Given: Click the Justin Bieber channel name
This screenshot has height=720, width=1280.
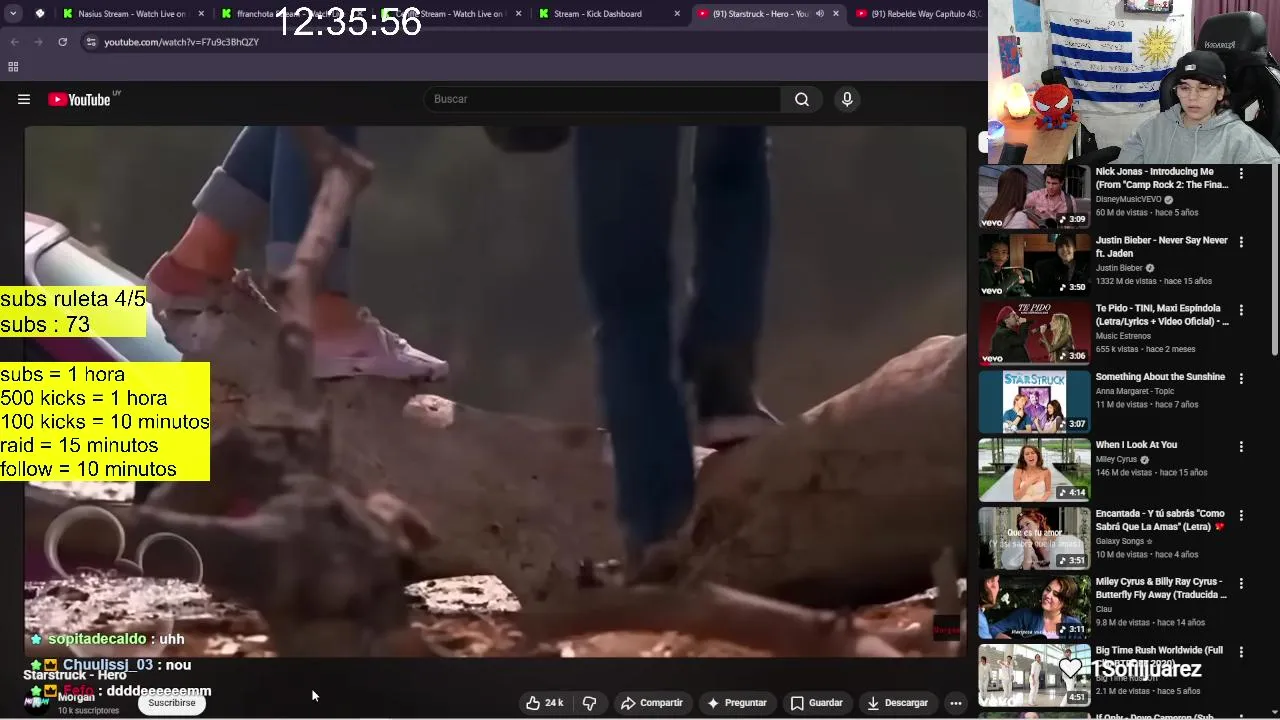Looking at the screenshot, I should click(1119, 268).
